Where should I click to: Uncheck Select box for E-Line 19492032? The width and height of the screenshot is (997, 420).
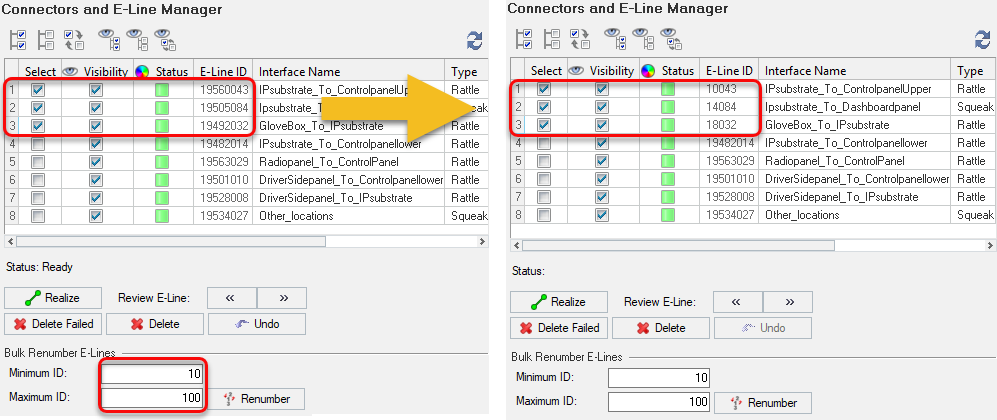(x=38, y=126)
